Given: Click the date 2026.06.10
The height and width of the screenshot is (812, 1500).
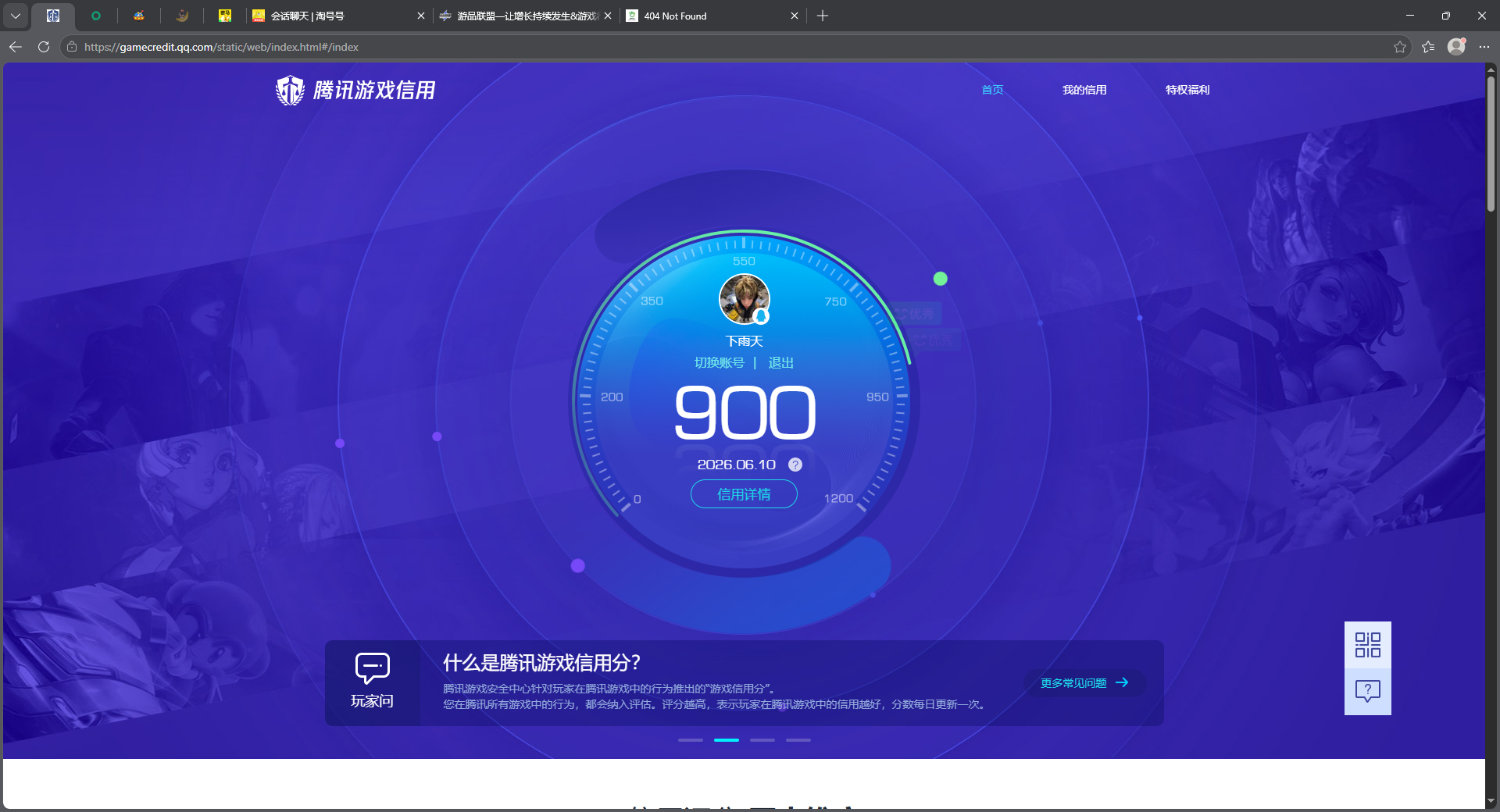Looking at the screenshot, I should [736, 465].
